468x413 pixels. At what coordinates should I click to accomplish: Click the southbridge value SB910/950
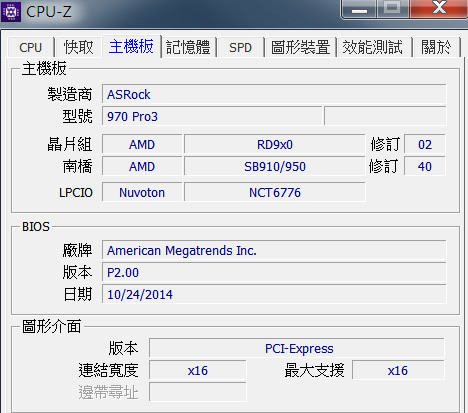click(x=275, y=167)
